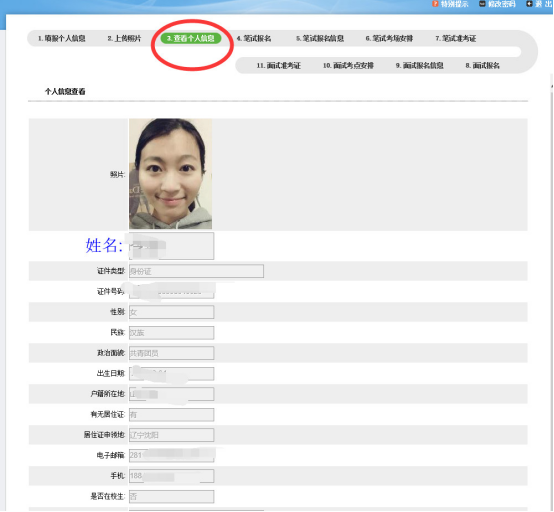Open the 特别提示 link text
The height and width of the screenshot is (512, 554).
click(x=454, y=4)
